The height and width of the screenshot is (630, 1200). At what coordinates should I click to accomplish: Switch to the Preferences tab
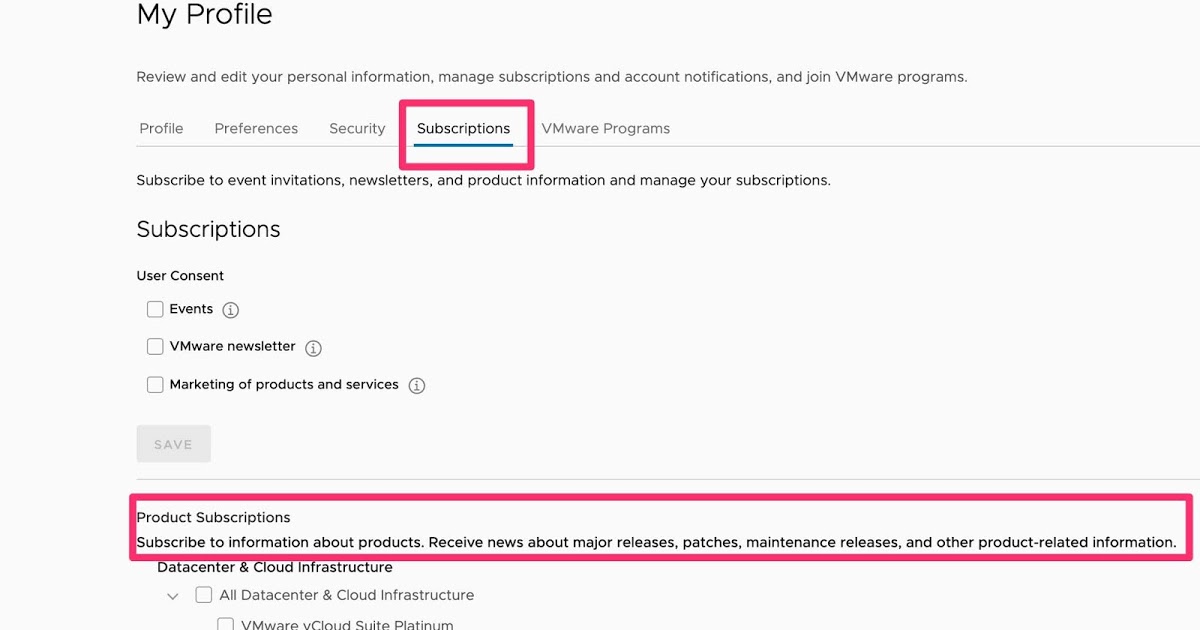[x=256, y=128]
